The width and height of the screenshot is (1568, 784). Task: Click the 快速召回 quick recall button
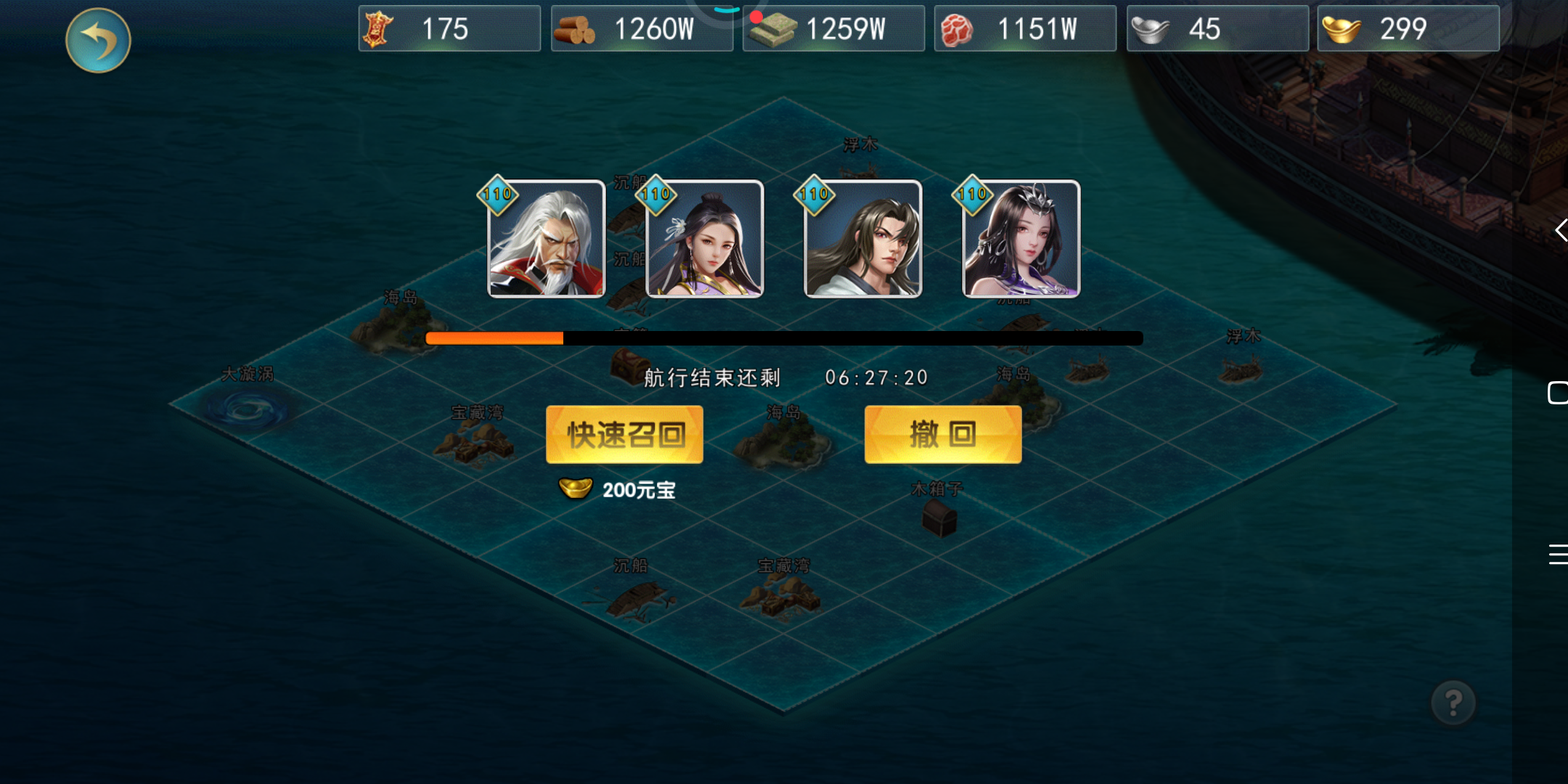coord(624,434)
